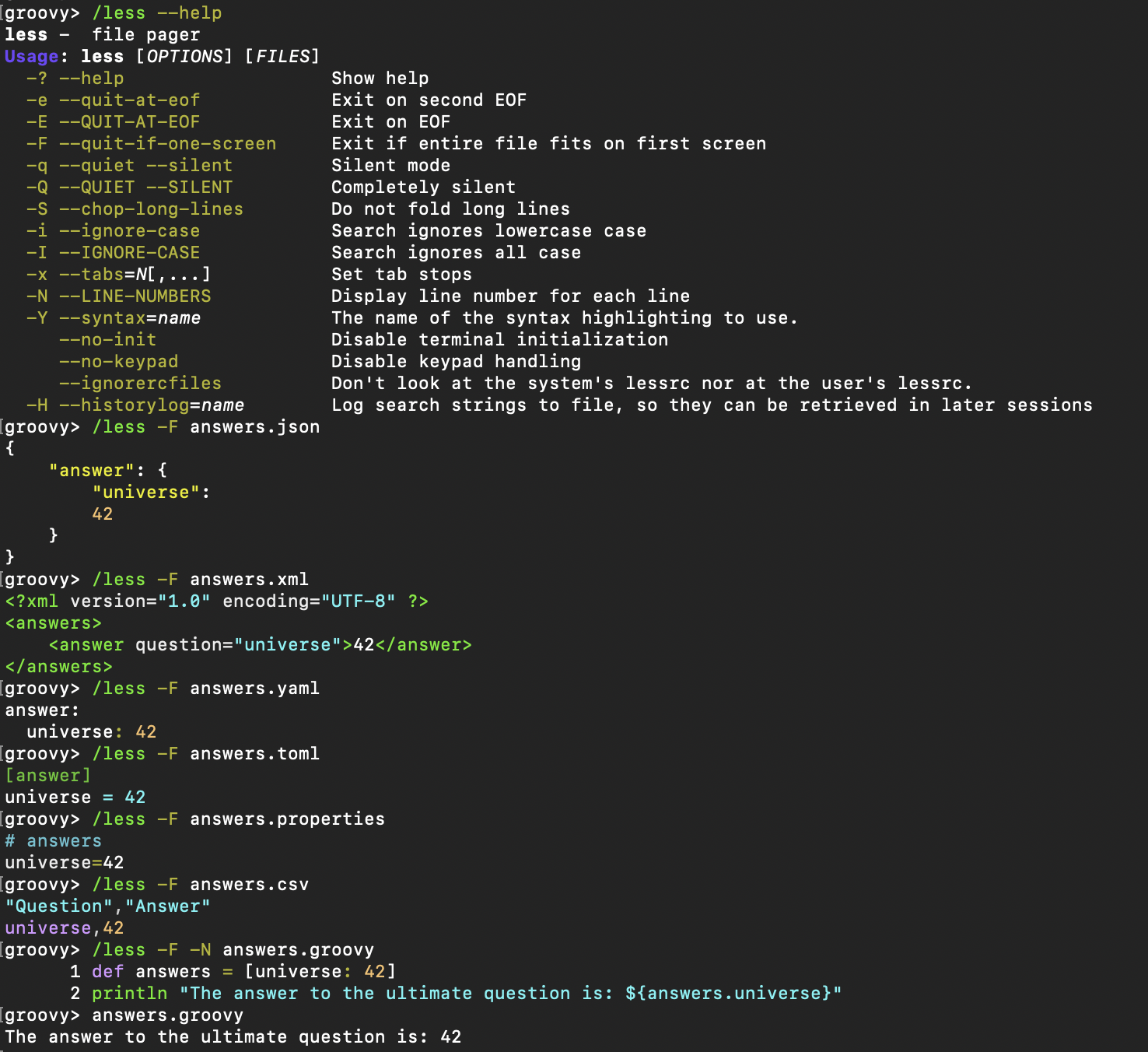This screenshot has width=1148, height=1052.
Task: Click the answers.yaml file name
Action: 253,688
